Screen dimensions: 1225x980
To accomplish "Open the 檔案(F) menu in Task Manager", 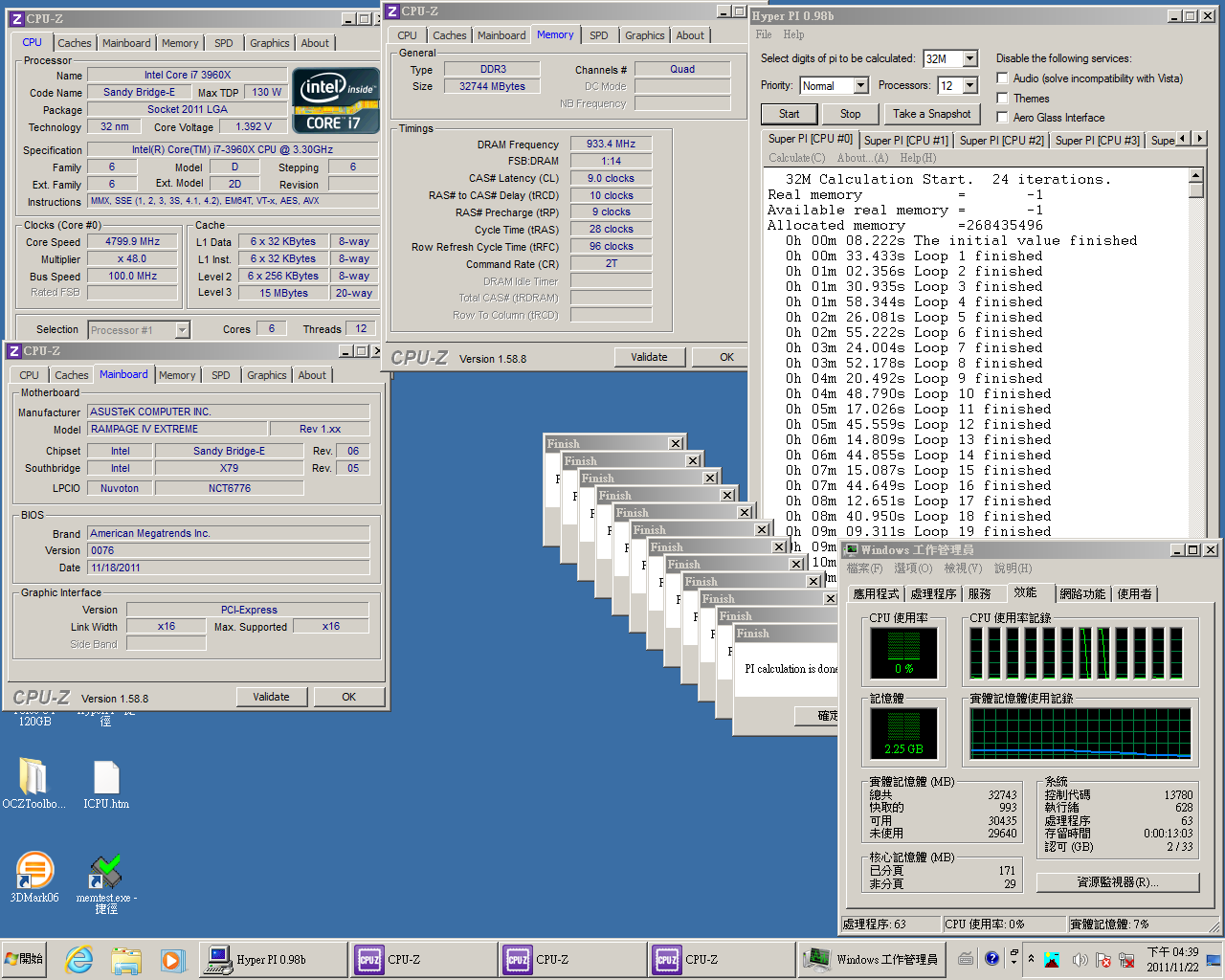I will pos(864,568).
